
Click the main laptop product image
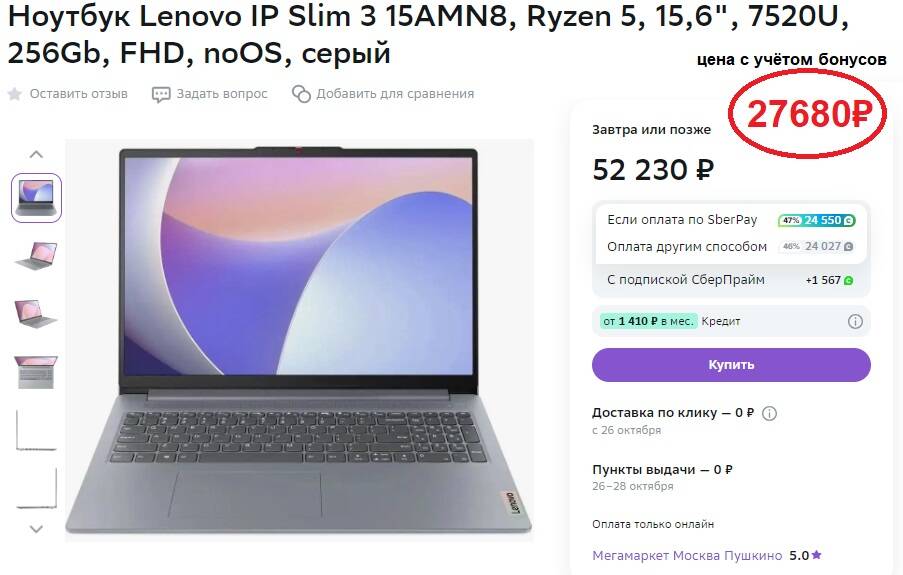click(299, 338)
